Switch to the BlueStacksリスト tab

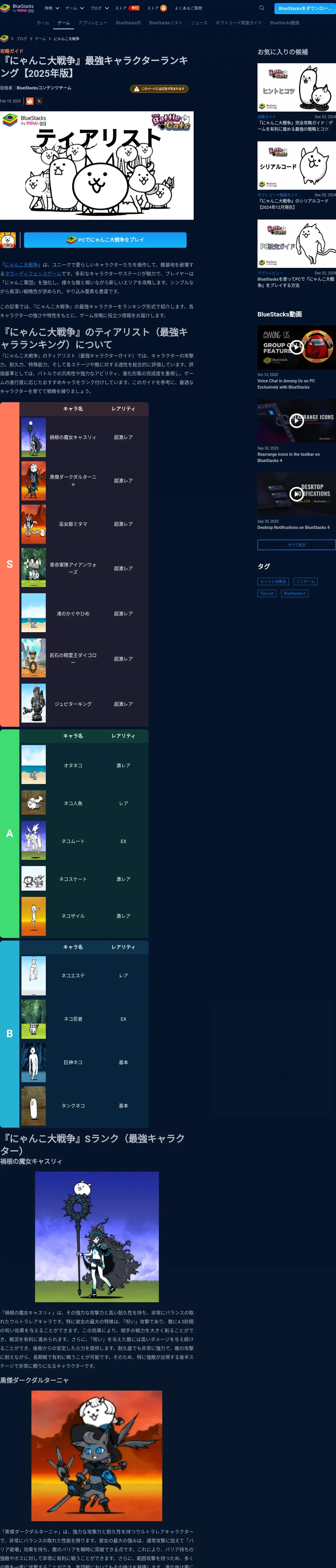165,22
